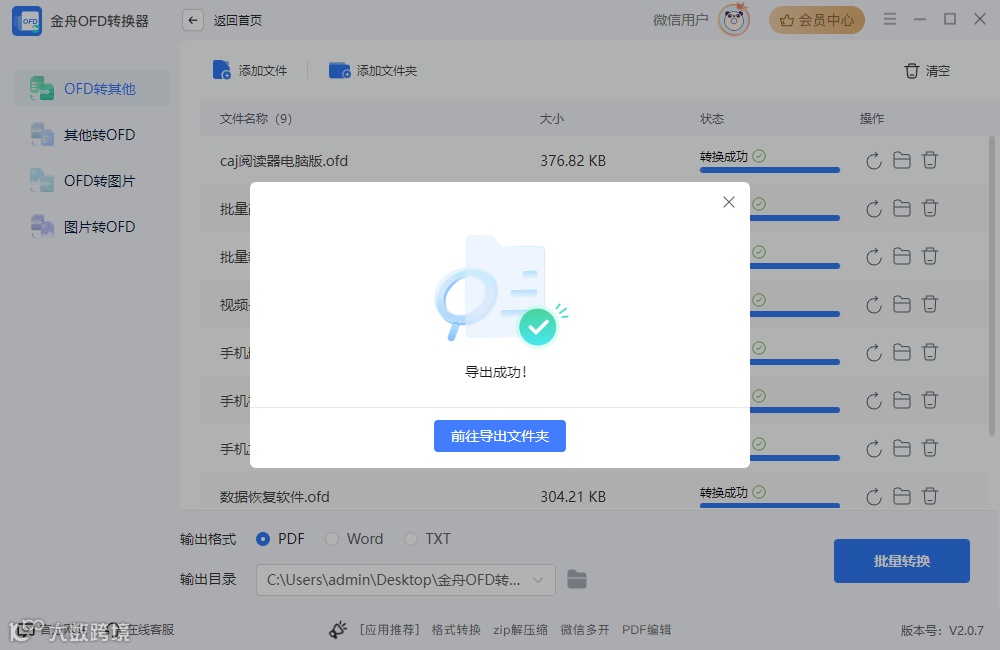This screenshot has width=1000, height=650.
Task: Reconvert caj阅读器电脑版.ofd with the refresh icon
Action: pyautogui.click(x=874, y=161)
